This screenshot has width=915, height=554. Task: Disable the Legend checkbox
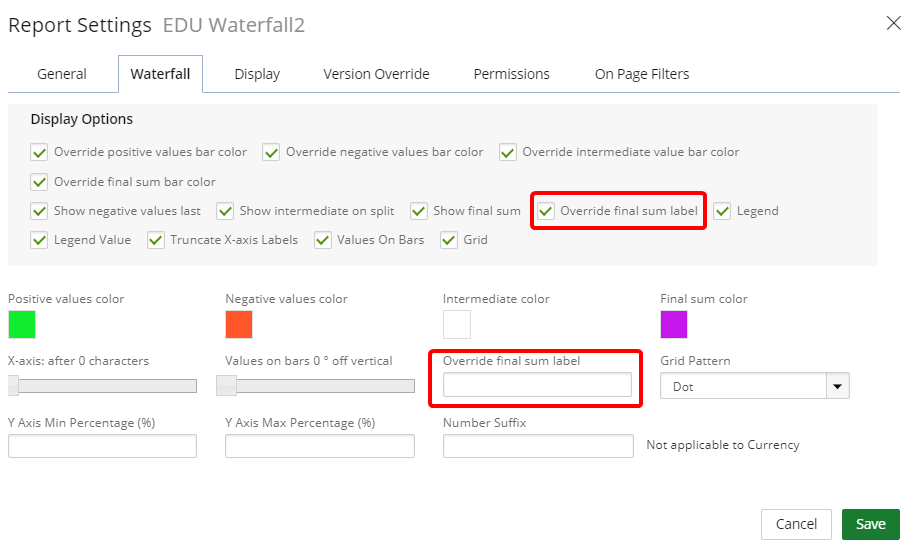point(722,211)
